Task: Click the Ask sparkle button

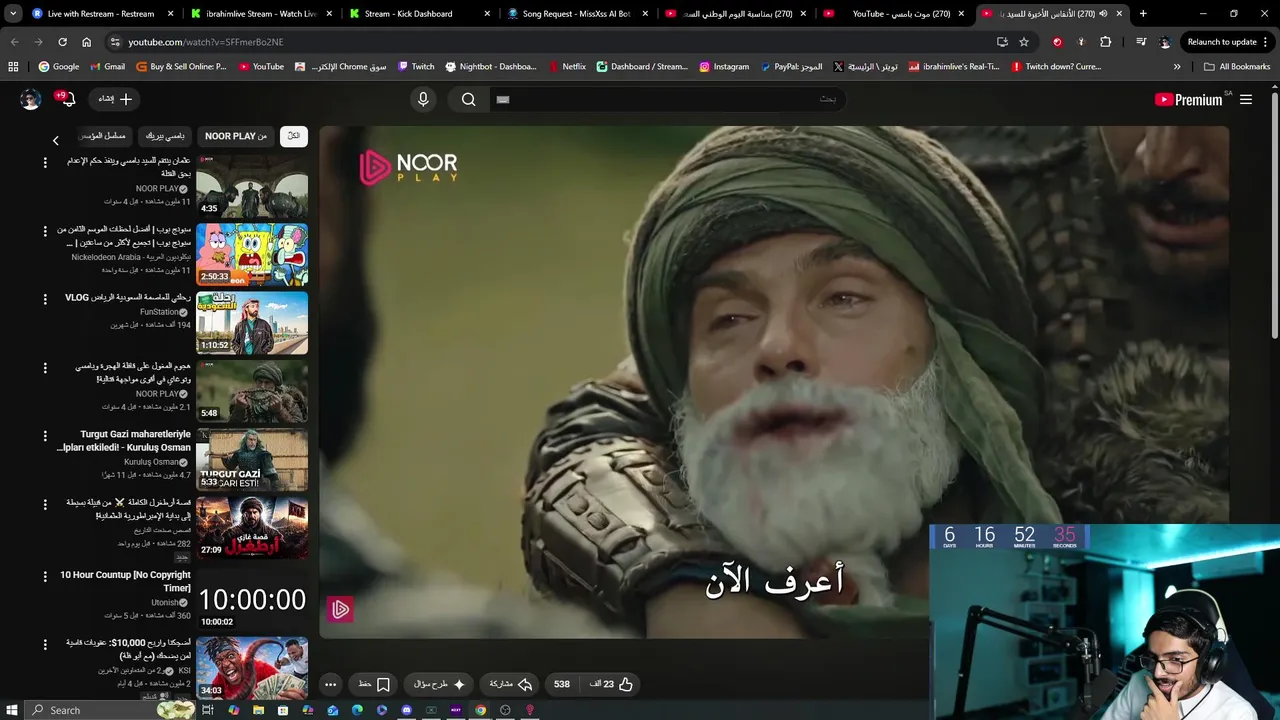Action: coord(440,684)
